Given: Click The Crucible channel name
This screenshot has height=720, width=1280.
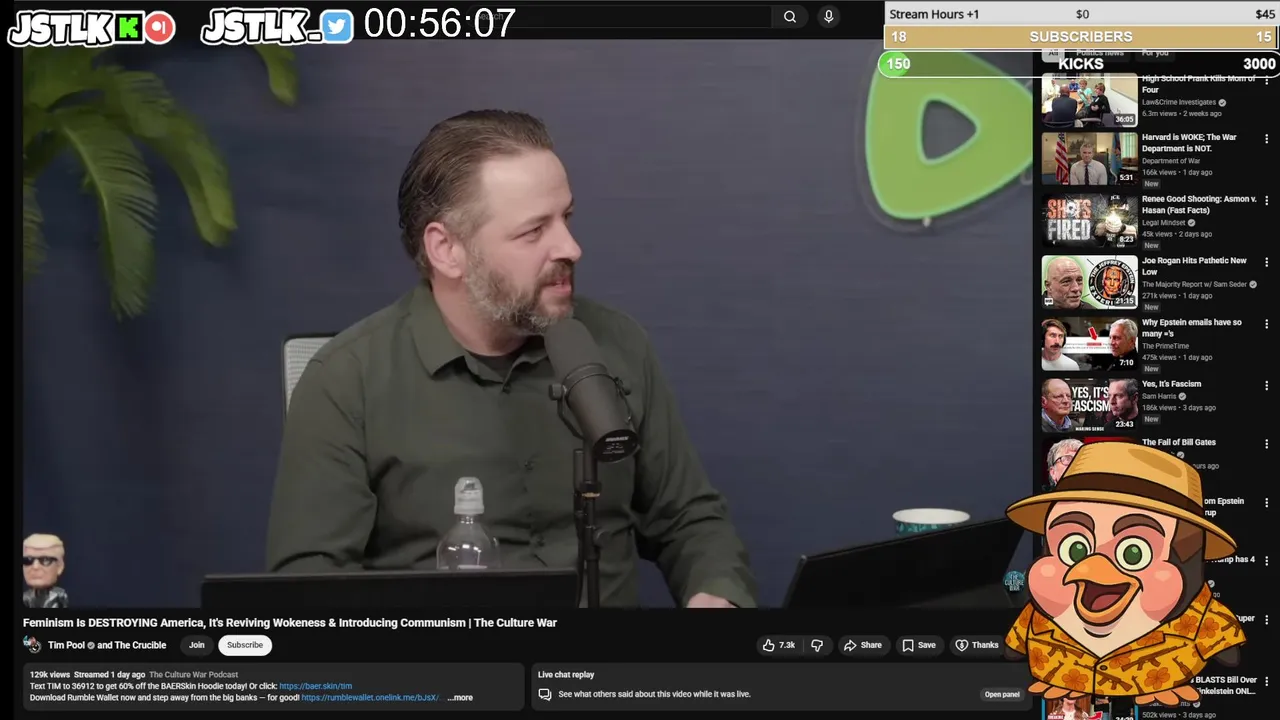Looking at the screenshot, I should coord(140,645).
